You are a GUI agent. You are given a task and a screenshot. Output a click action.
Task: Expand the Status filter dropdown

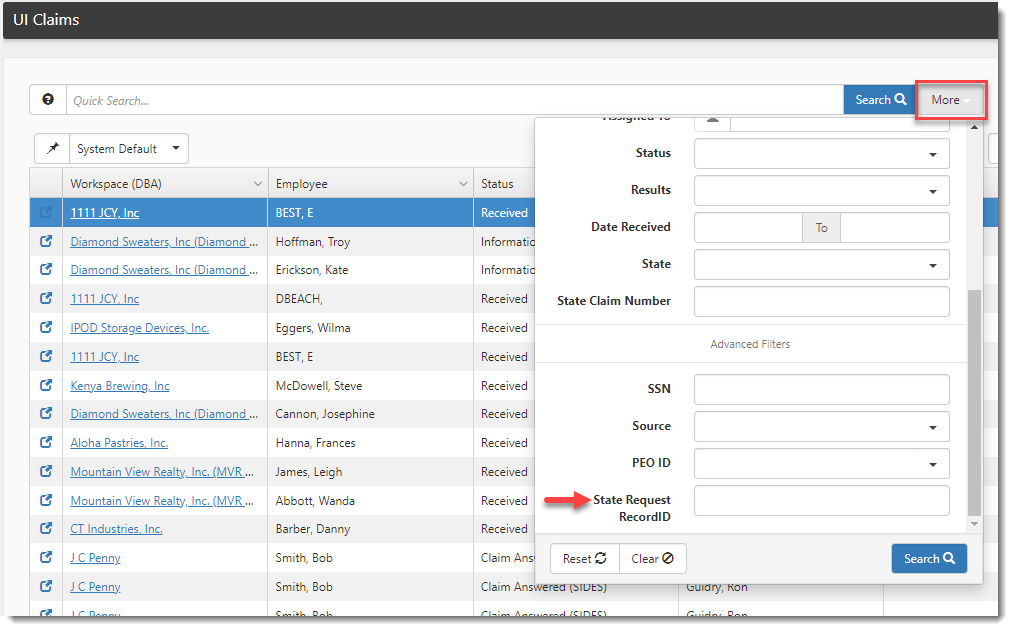pyautogui.click(x=821, y=154)
